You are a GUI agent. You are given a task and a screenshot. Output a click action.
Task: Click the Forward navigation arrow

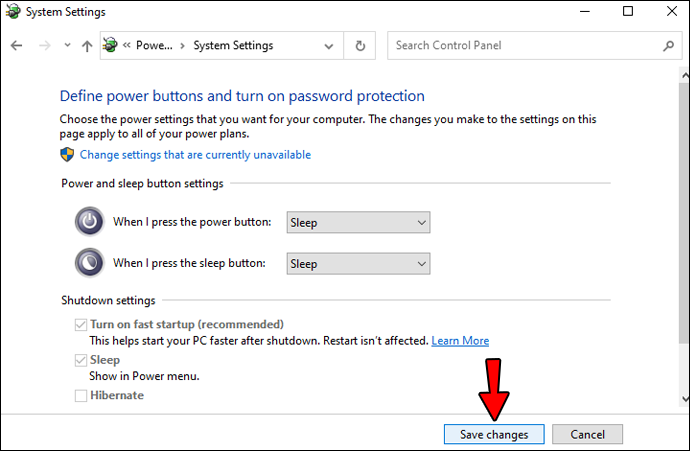(43, 46)
